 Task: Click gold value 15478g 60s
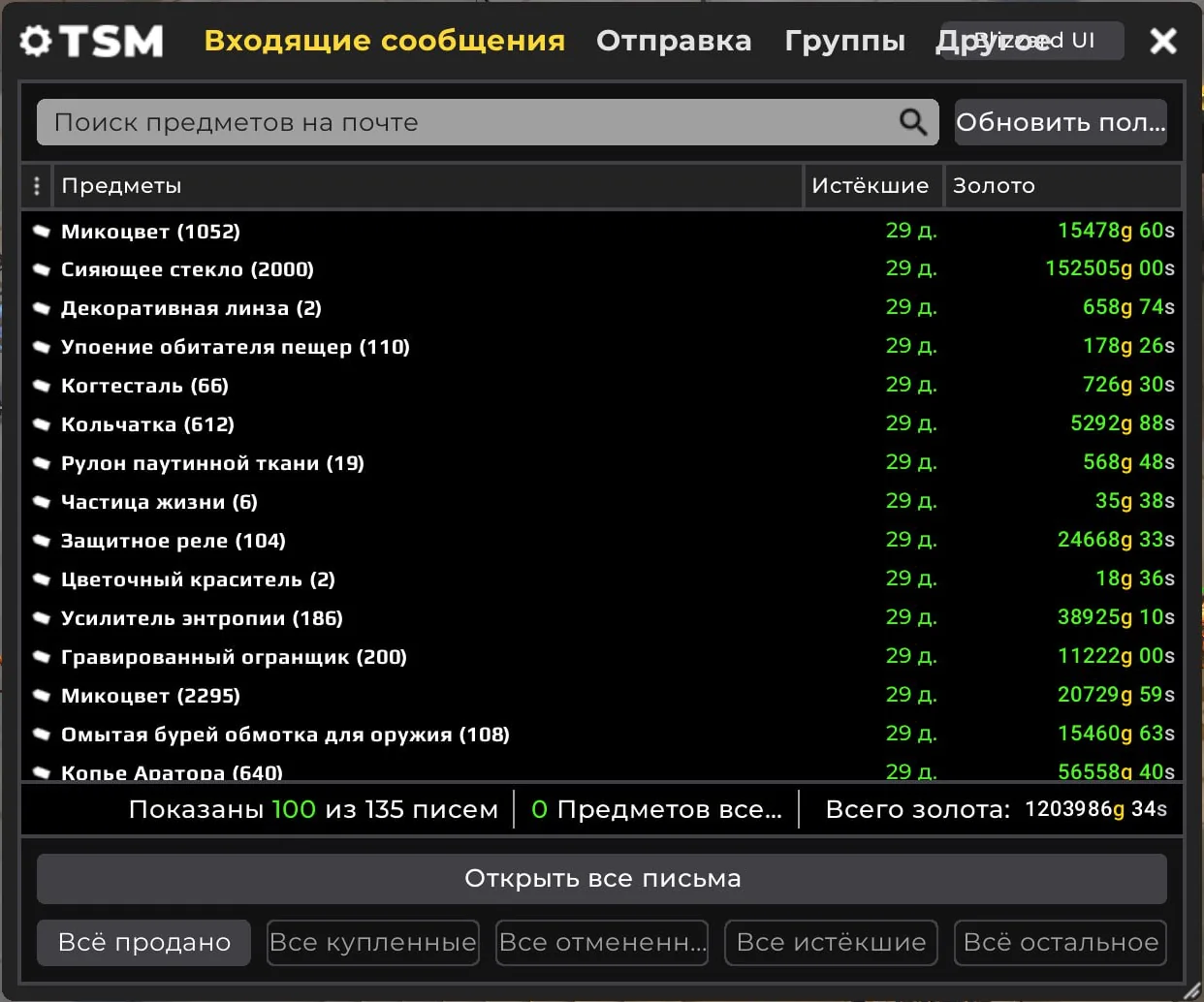[x=1116, y=231]
